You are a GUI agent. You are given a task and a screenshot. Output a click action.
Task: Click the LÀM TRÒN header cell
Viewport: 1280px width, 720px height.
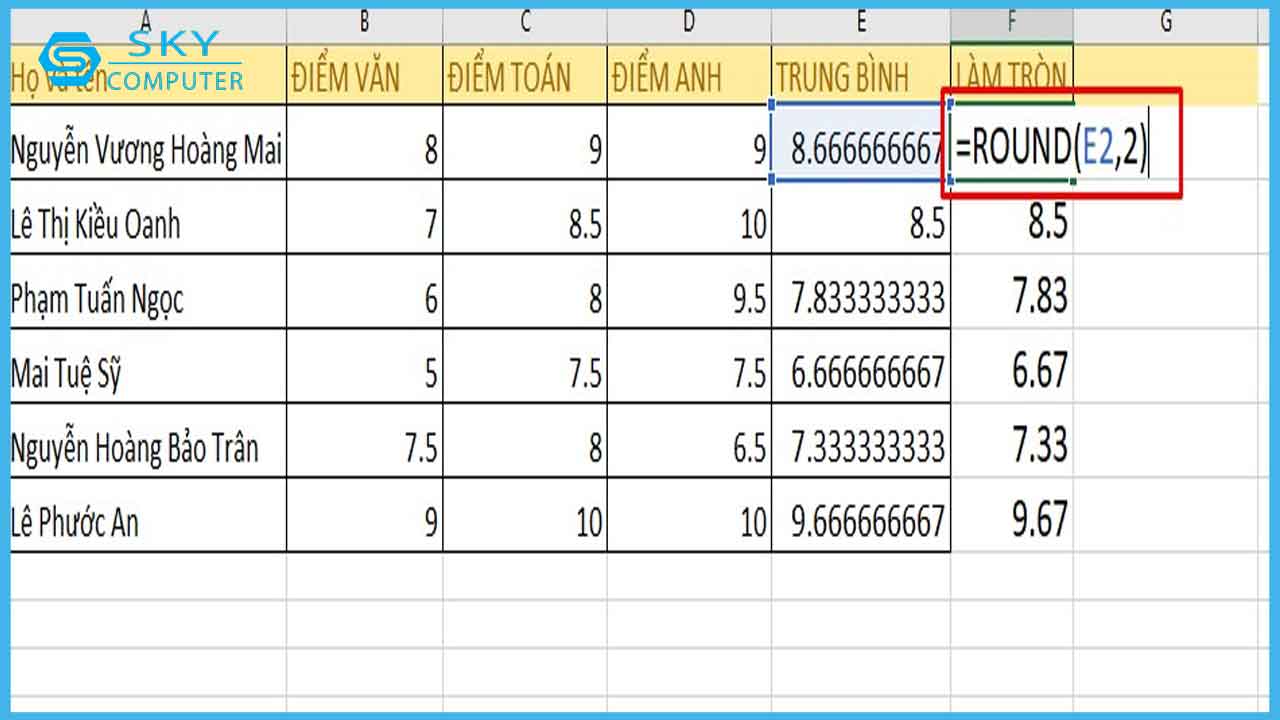[x=1012, y=75]
